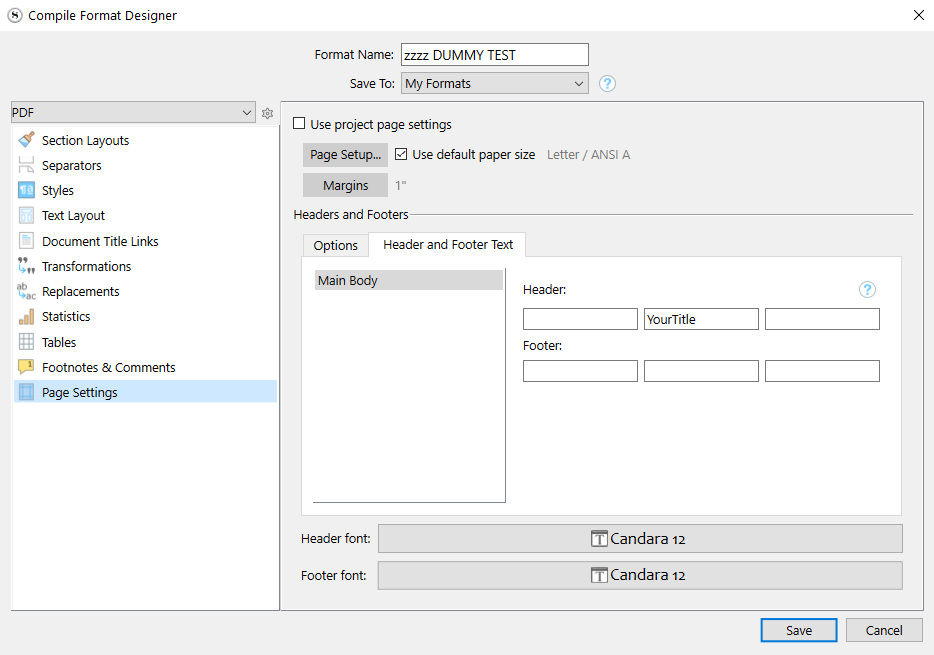Click the Section Layouts brush icon

point(26,140)
